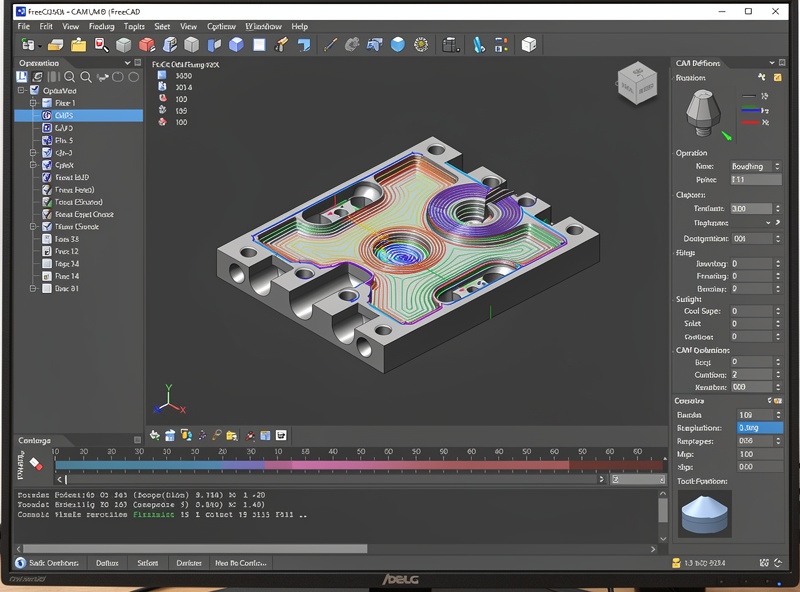800x592 pixels.
Task: Collapse the OpdaVod tree root node
Action: tap(21, 90)
